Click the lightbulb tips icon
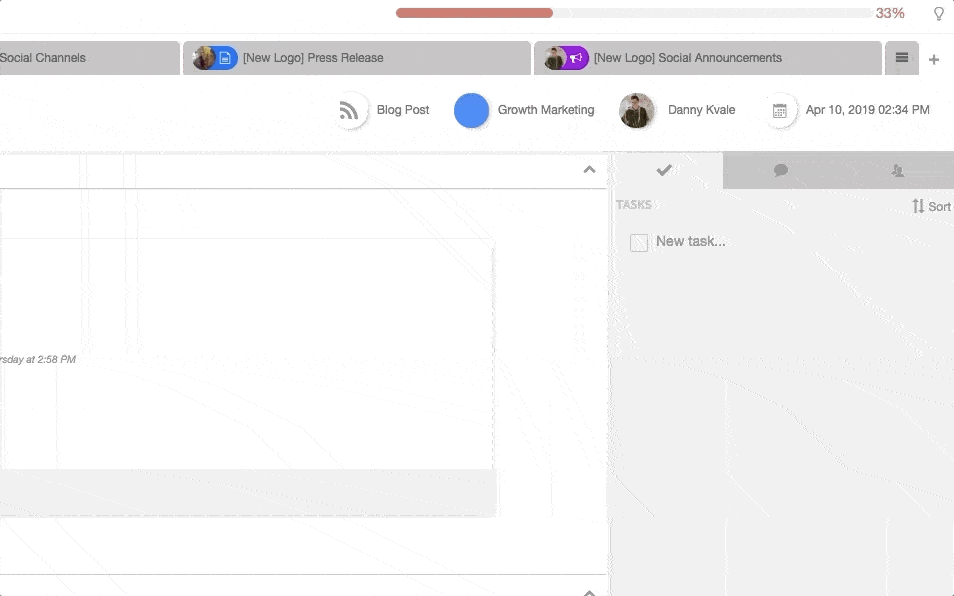This screenshot has width=954, height=596. 939,13
